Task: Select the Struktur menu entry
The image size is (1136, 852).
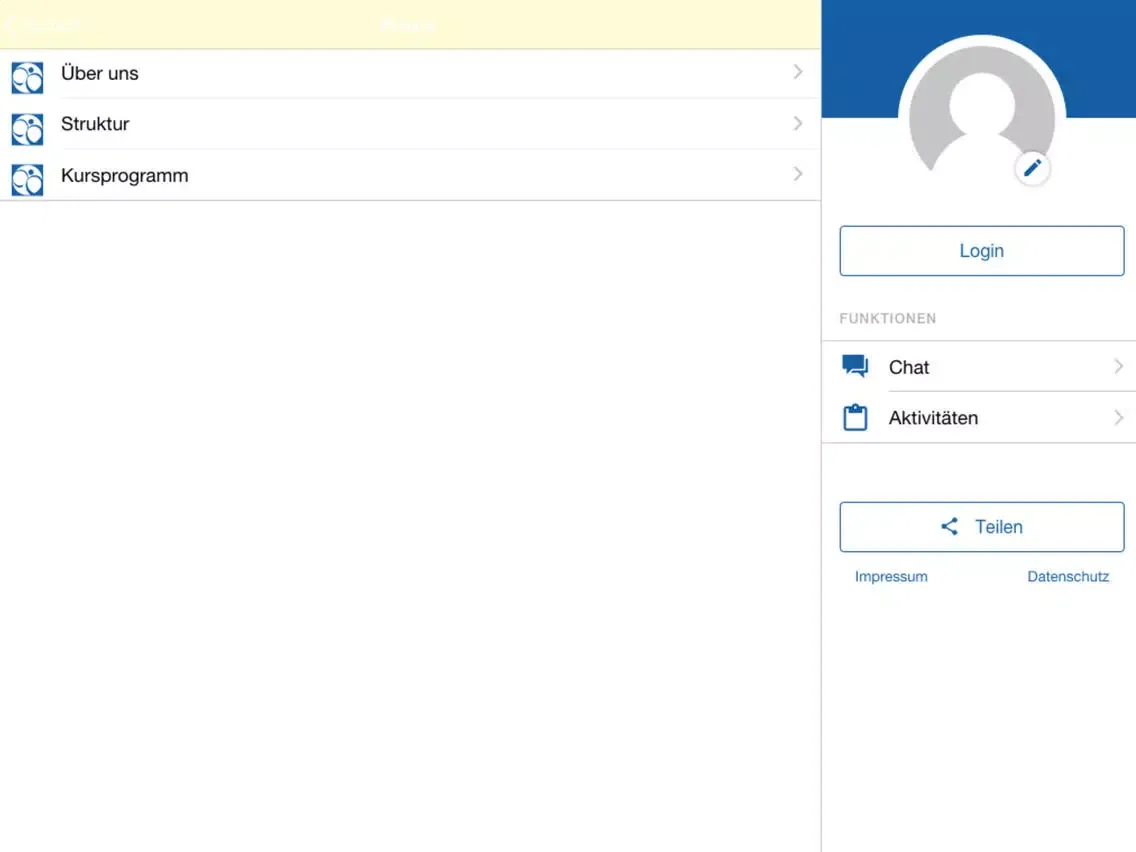Action: pyautogui.click(x=95, y=124)
